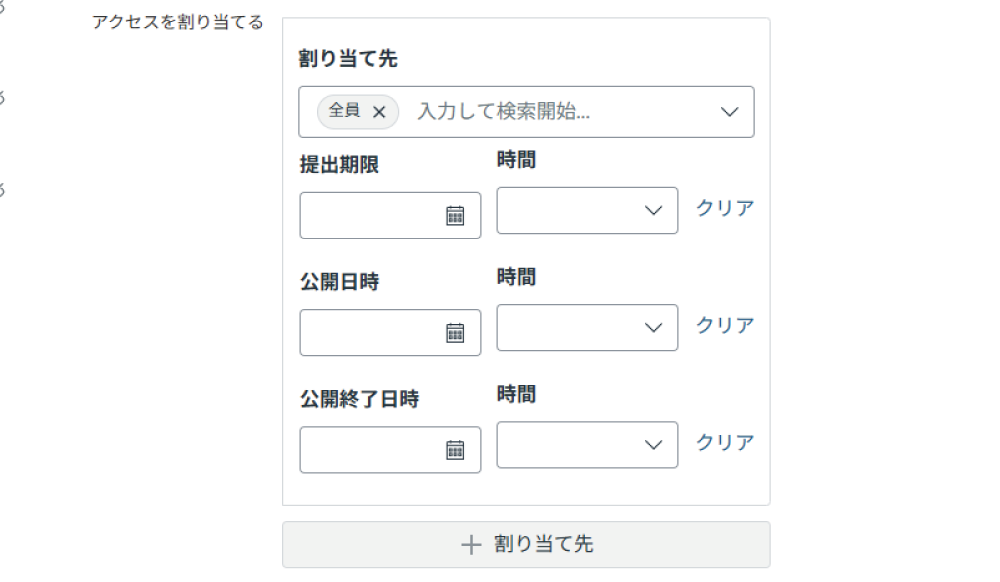
Task: Click the 提出期限 field label
Action: click(x=339, y=165)
